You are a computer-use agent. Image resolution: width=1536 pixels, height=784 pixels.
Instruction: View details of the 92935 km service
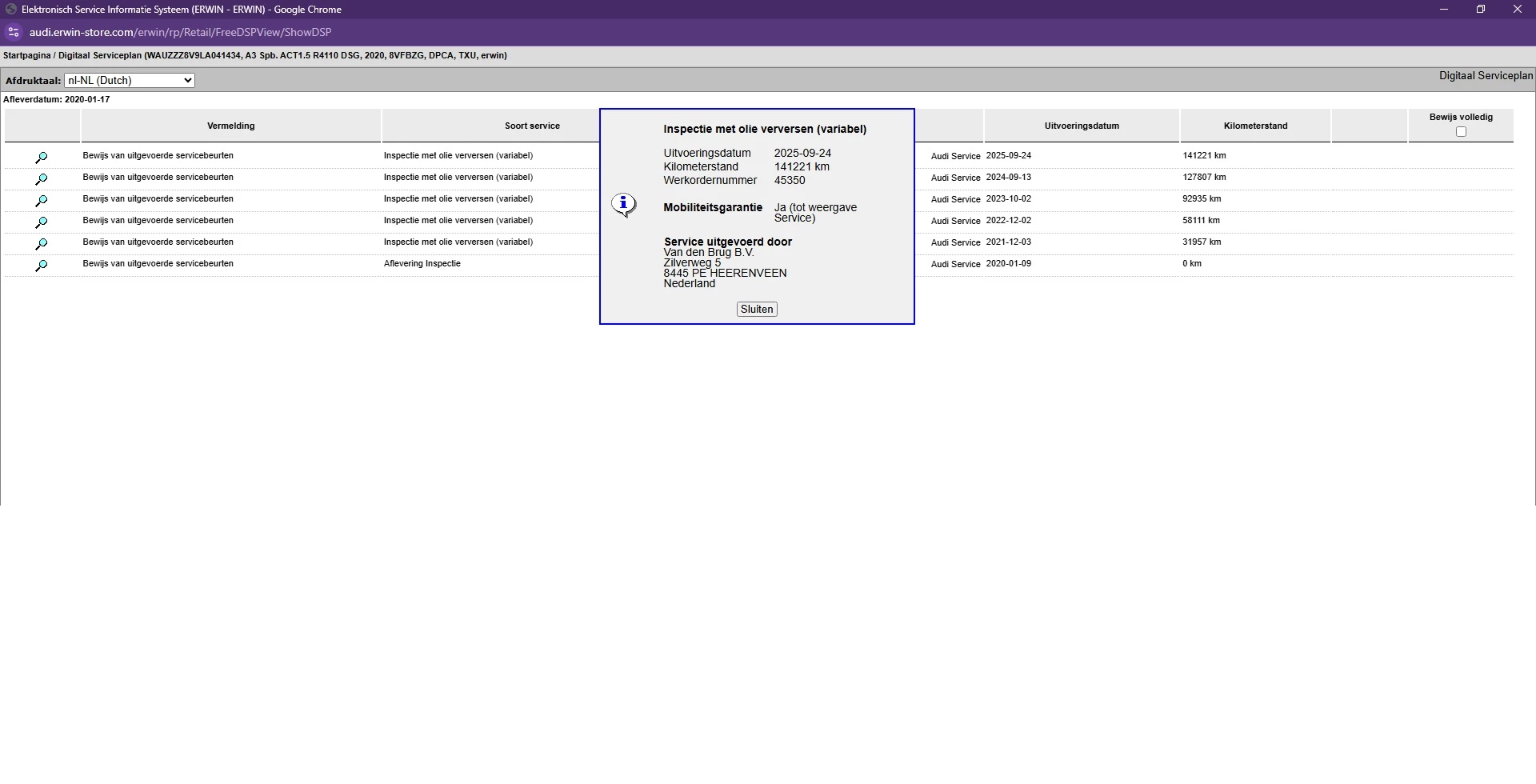tap(42, 201)
